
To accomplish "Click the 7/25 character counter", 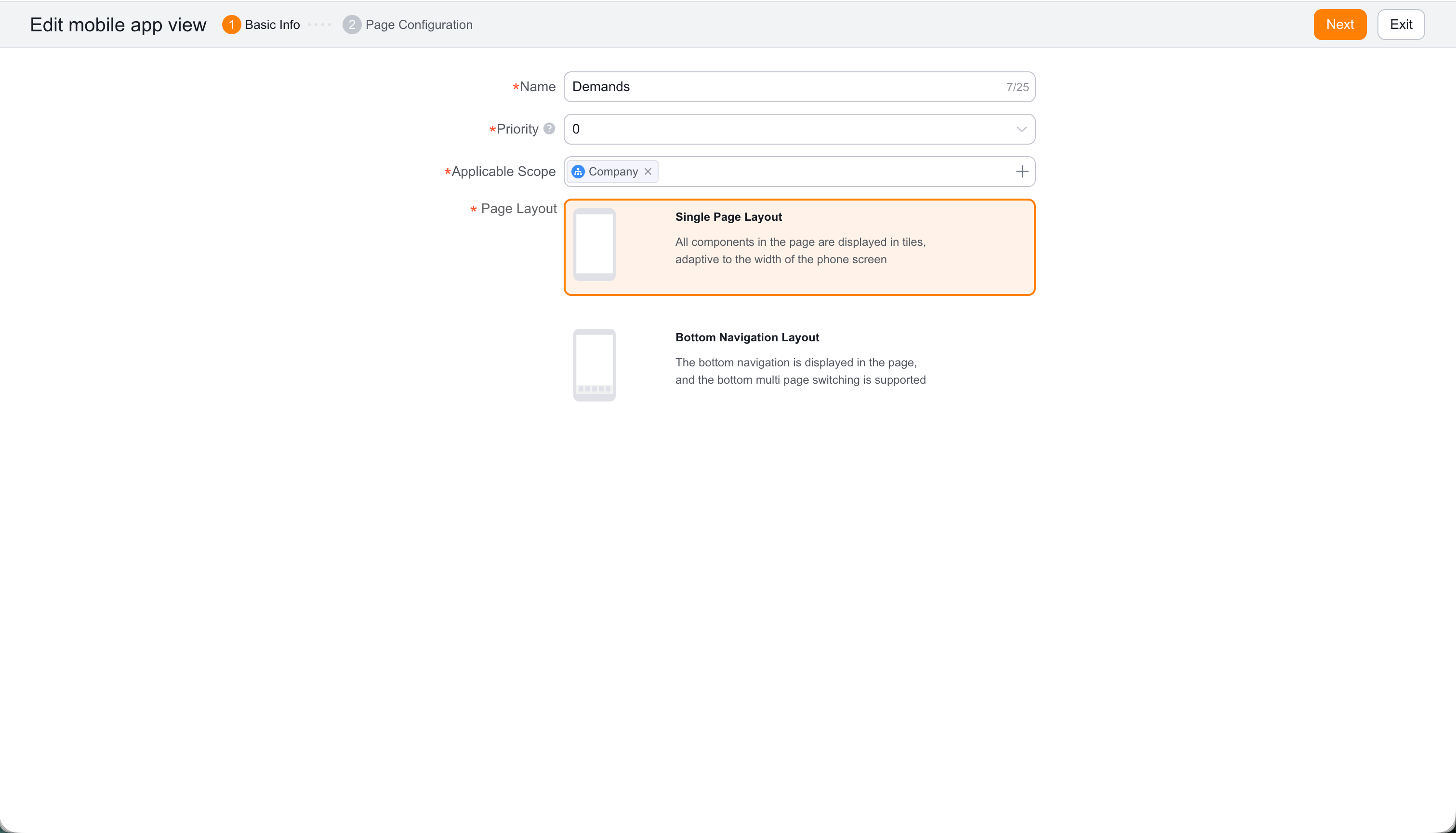I will pos(1017,87).
